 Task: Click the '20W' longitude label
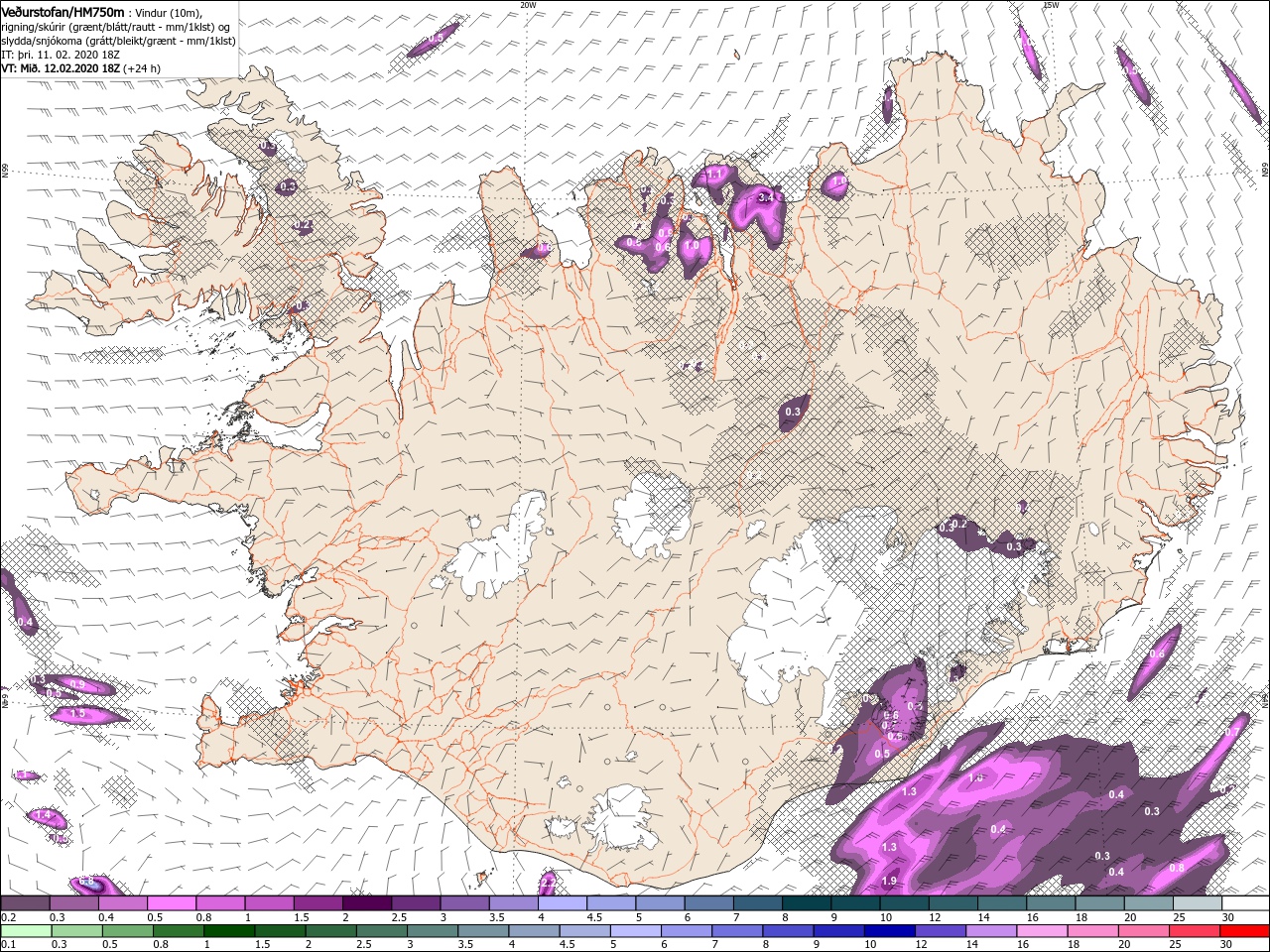pos(528,5)
